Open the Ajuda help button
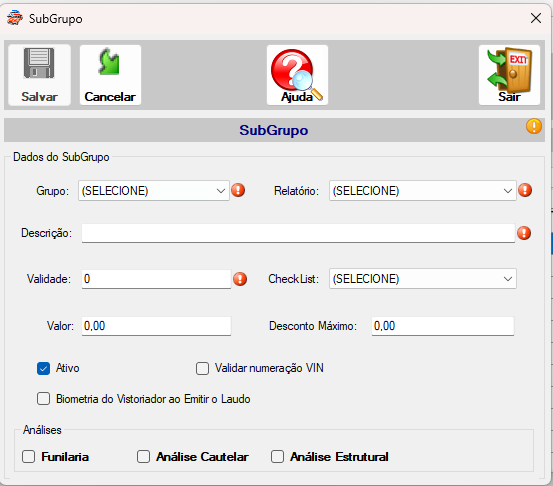 click(297, 75)
